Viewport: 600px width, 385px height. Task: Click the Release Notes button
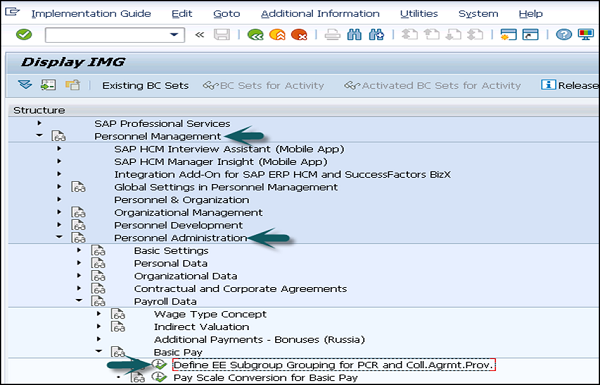click(569, 85)
